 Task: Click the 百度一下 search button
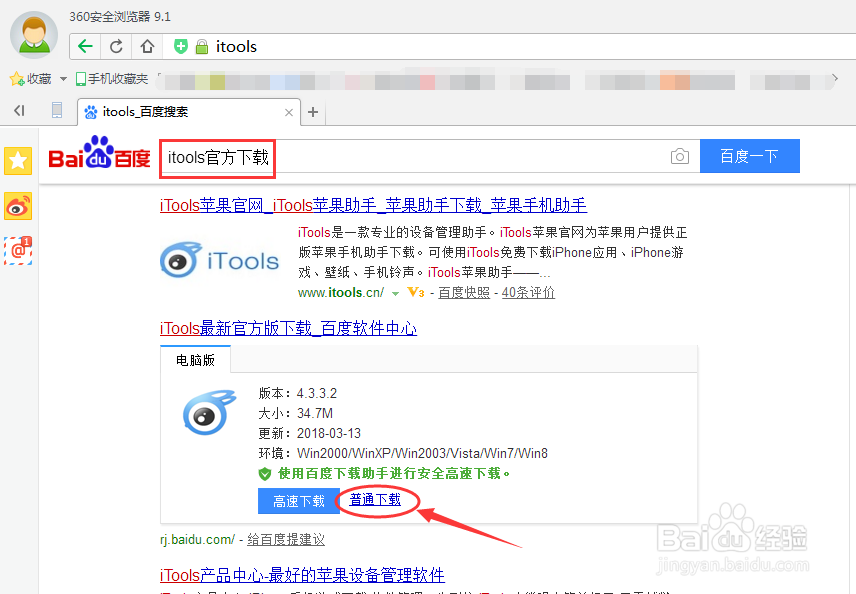click(x=750, y=156)
